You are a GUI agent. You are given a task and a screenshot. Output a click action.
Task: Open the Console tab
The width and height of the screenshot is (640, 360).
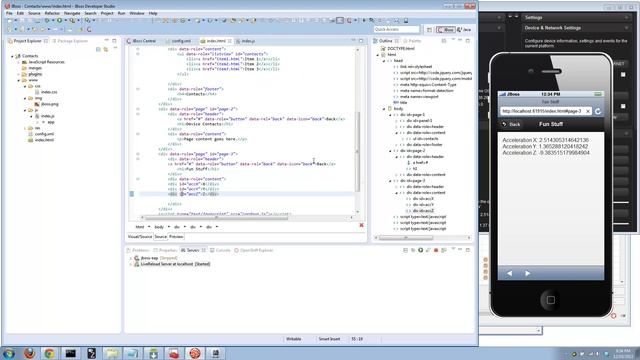click(221, 250)
